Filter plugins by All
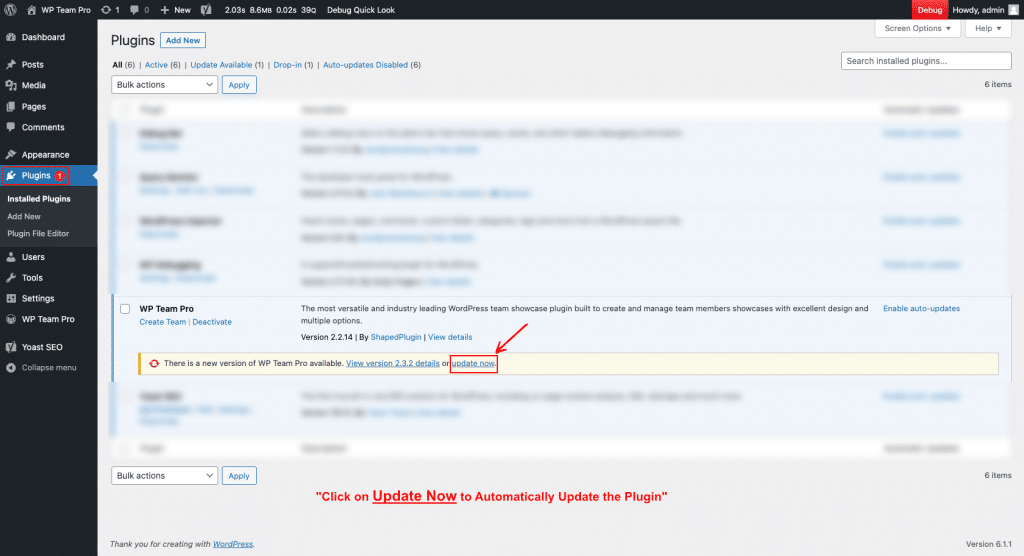The width and height of the screenshot is (1024, 556). 117,65
